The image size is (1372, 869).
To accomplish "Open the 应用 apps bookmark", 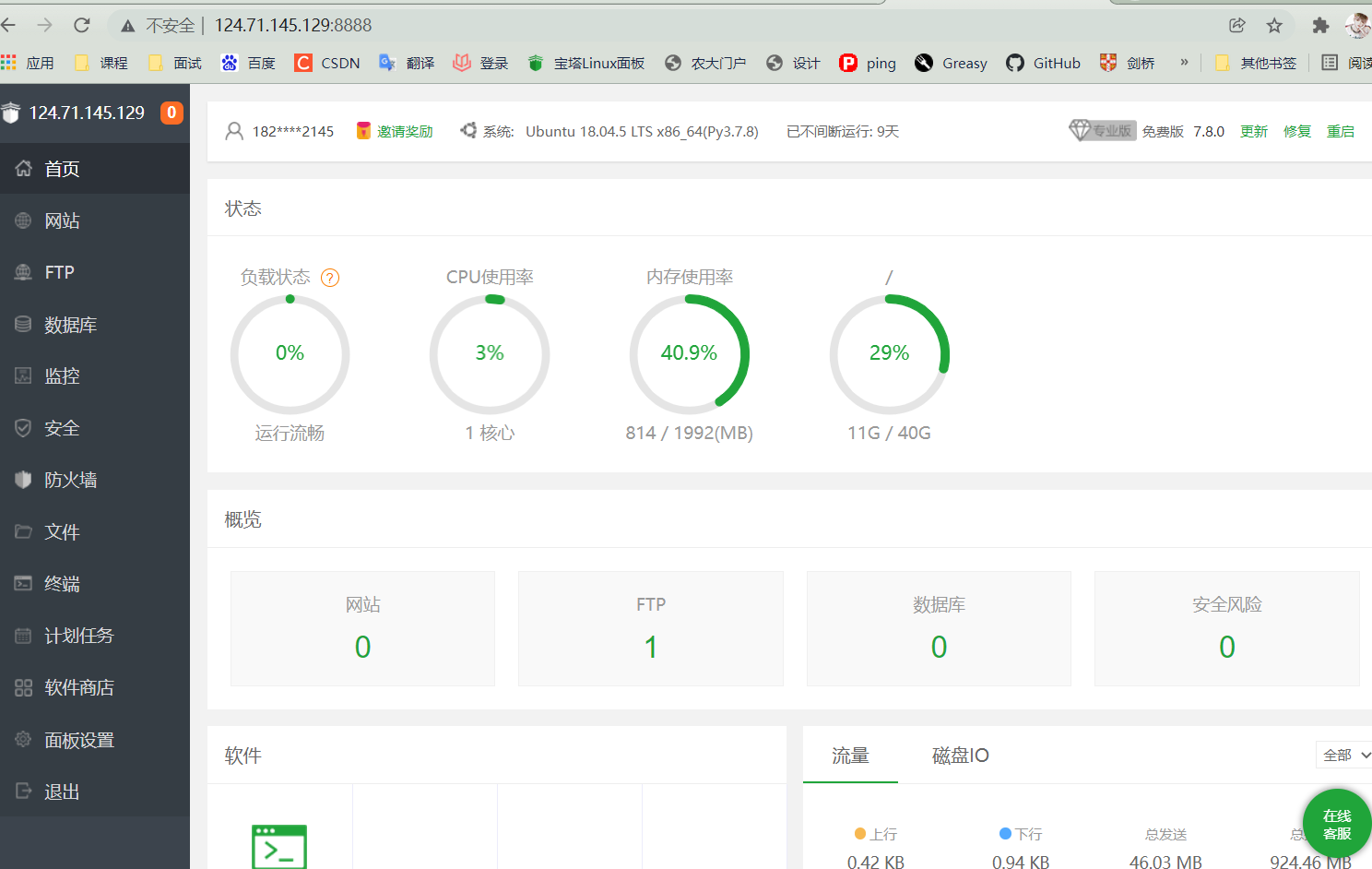I will pyautogui.click(x=28, y=63).
